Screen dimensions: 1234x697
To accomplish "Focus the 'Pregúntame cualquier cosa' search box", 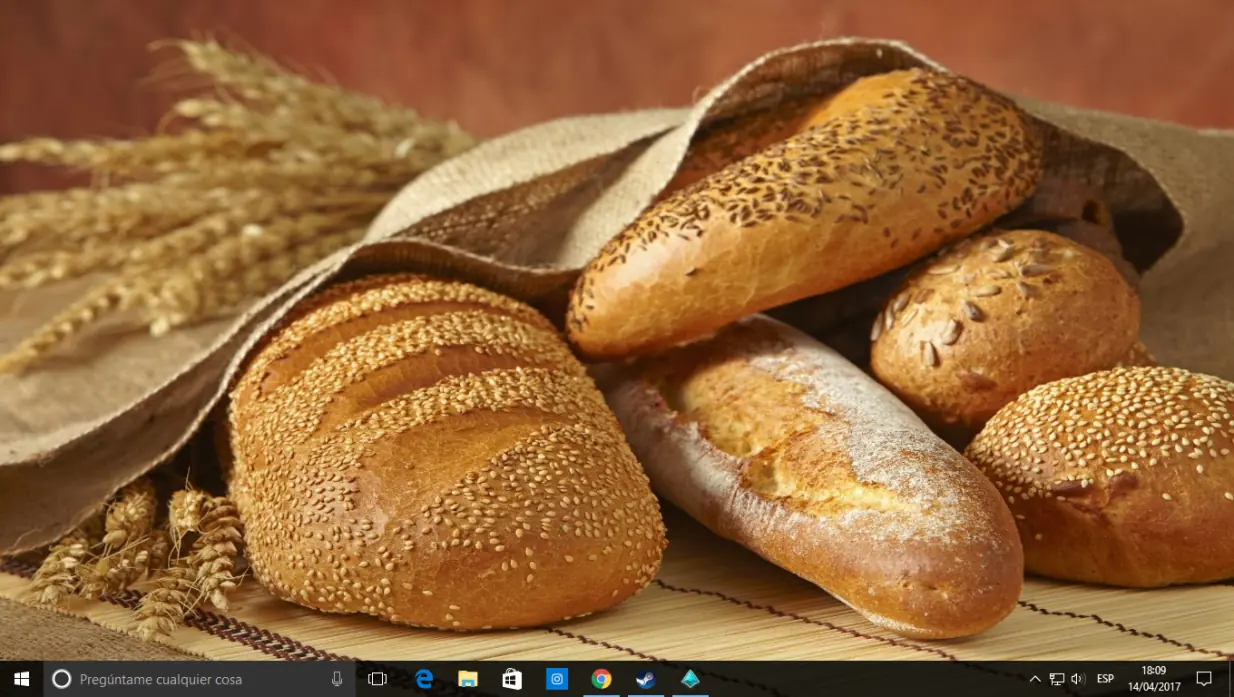I will (x=199, y=679).
